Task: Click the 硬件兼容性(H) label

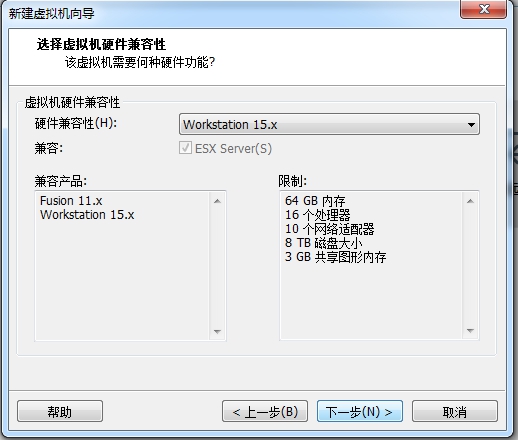Action: click(x=76, y=123)
